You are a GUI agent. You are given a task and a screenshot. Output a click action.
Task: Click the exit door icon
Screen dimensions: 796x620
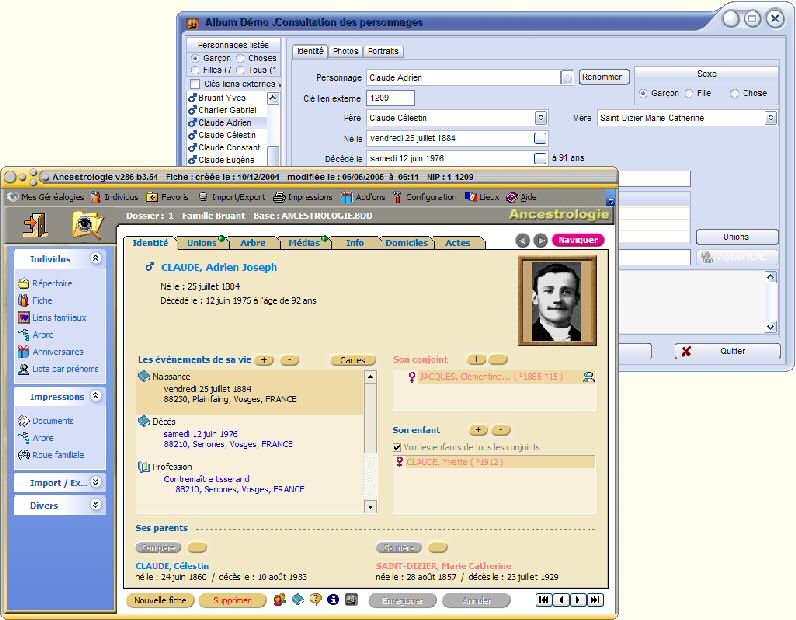pos(36,224)
